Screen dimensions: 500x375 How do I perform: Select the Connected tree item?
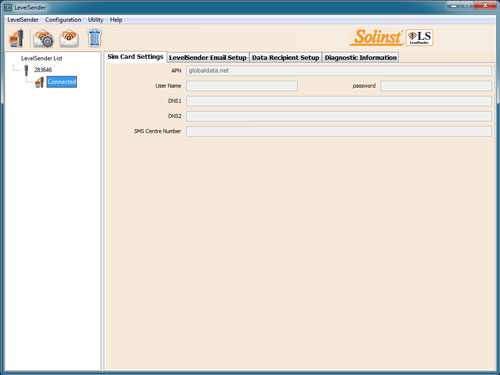tap(62, 82)
